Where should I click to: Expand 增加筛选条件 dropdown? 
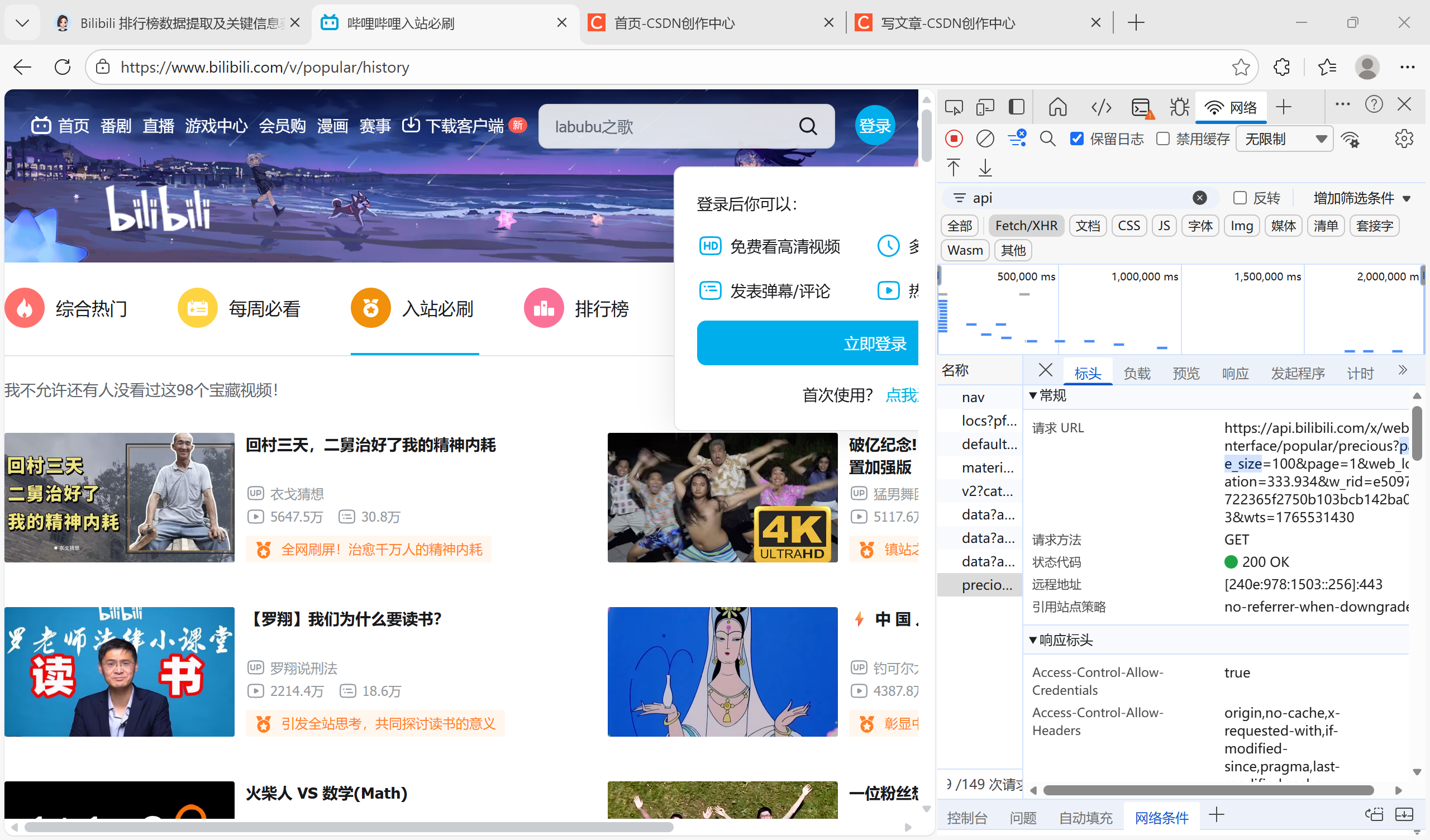coord(1361,198)
